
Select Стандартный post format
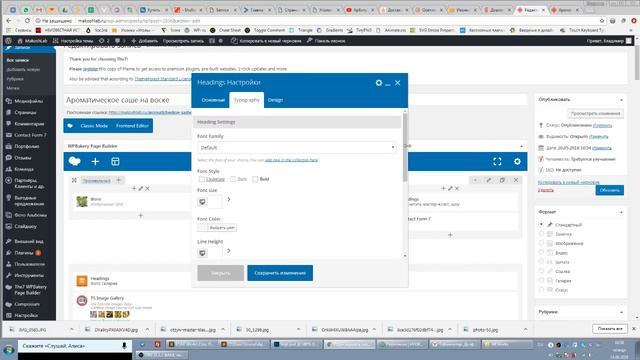541,224
